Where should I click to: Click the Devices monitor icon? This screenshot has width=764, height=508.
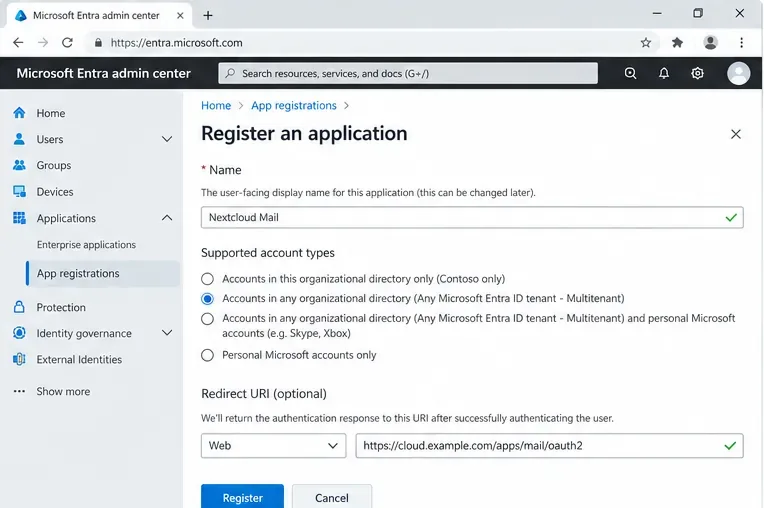(x=19, y=191)
